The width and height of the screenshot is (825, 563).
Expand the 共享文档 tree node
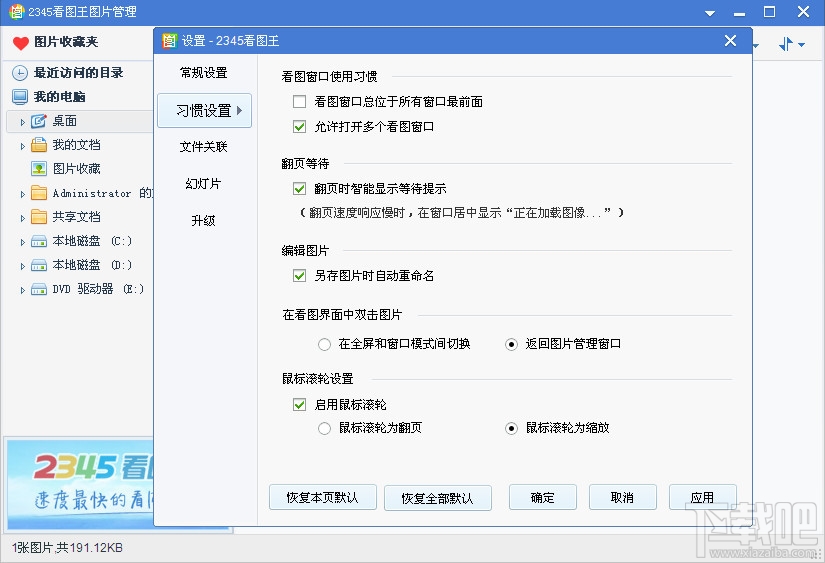pos(23,218)
